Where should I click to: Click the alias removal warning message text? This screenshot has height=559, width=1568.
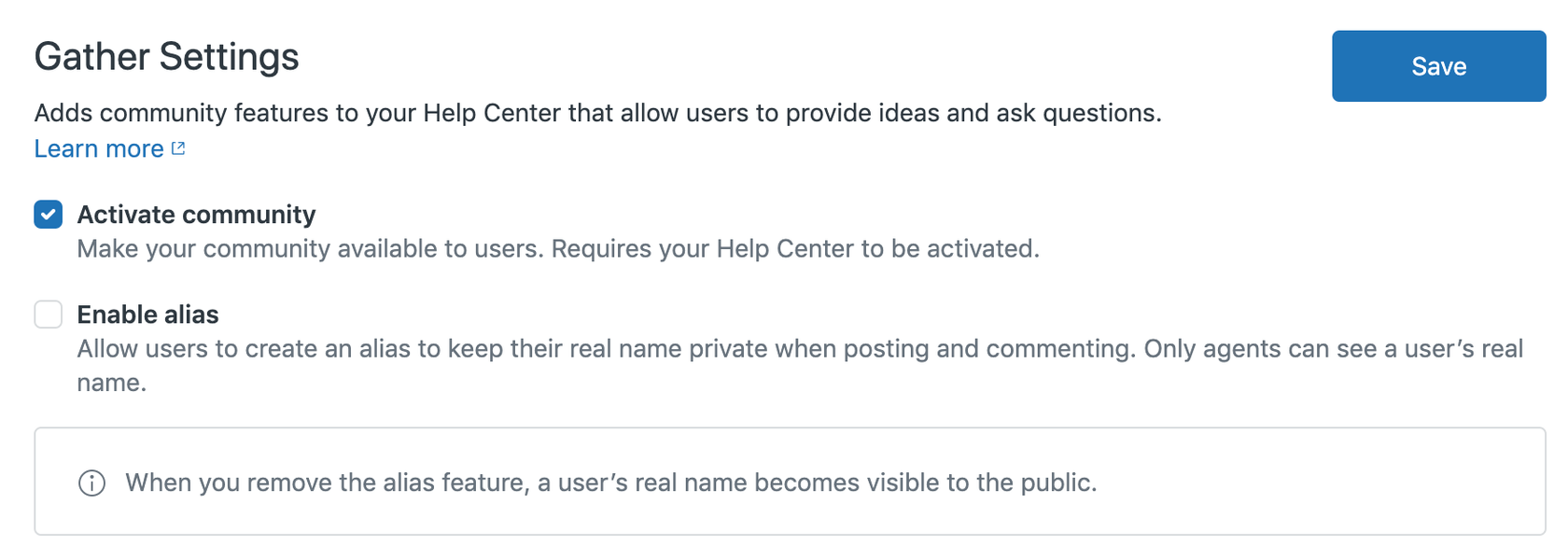click(x=610, y=482)
